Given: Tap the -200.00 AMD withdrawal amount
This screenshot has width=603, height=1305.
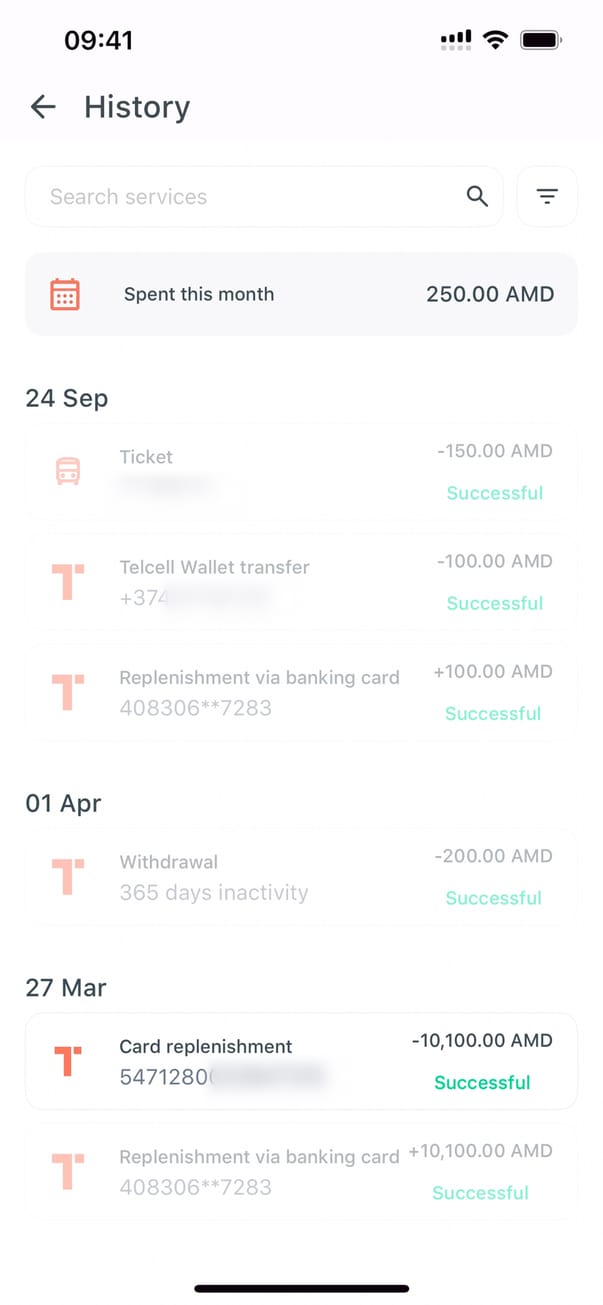Looking at the screenshot, I should pyautogui.click(x=493, y=856).
